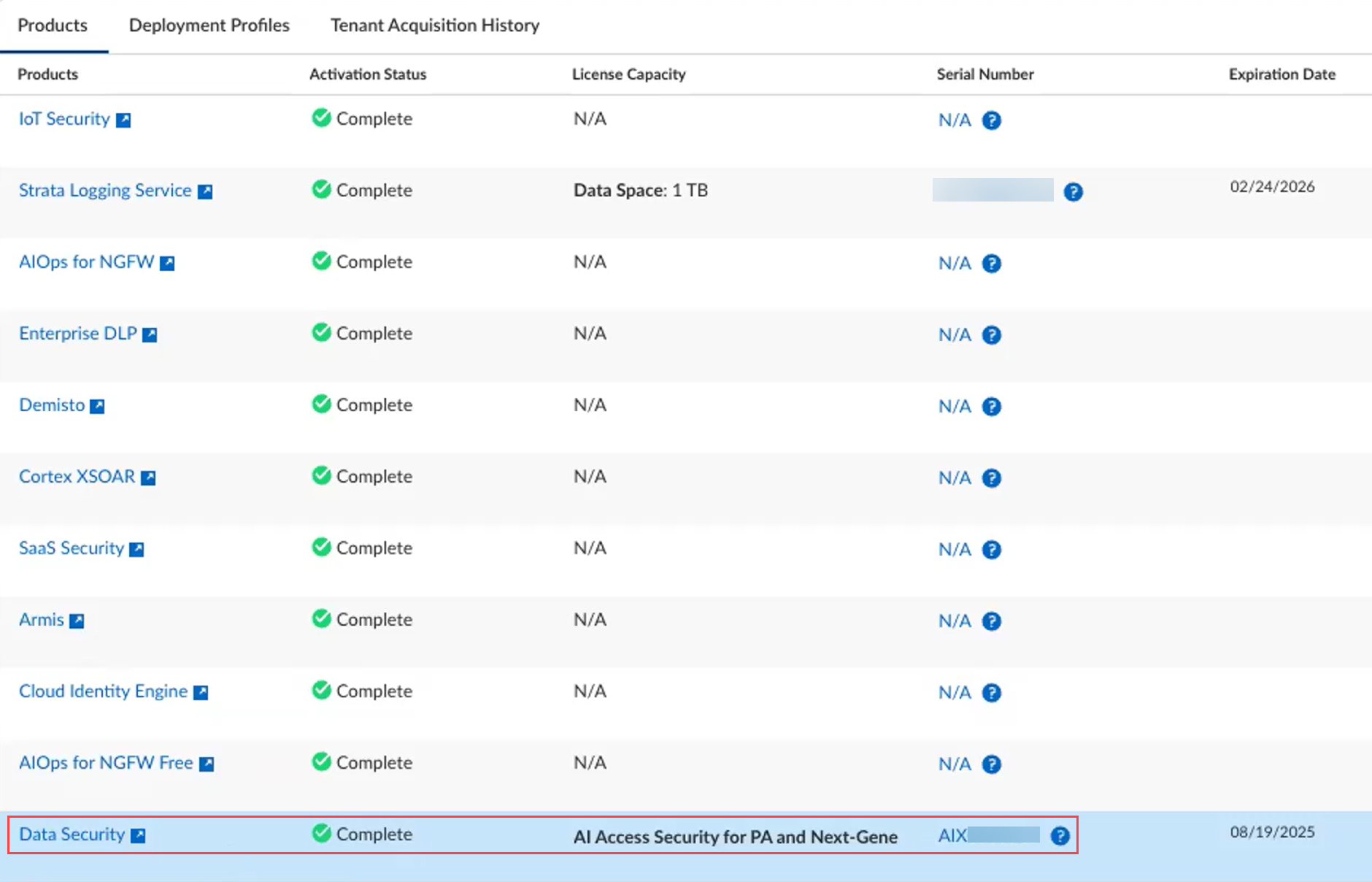1372x882 pixels.
Task: Switch to the Deployment Profiles tab
Action: (209, 26)
